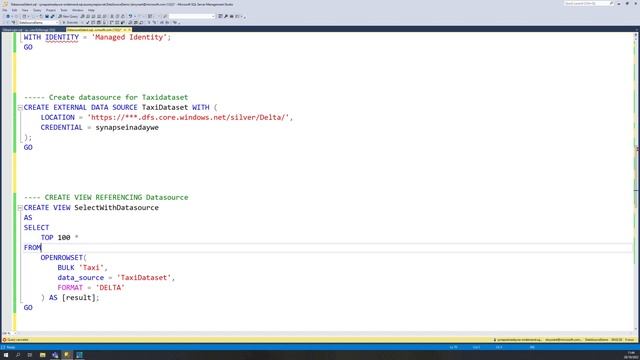
Task: Click the OPENROWSET keyword
Action: coord(62,258)
